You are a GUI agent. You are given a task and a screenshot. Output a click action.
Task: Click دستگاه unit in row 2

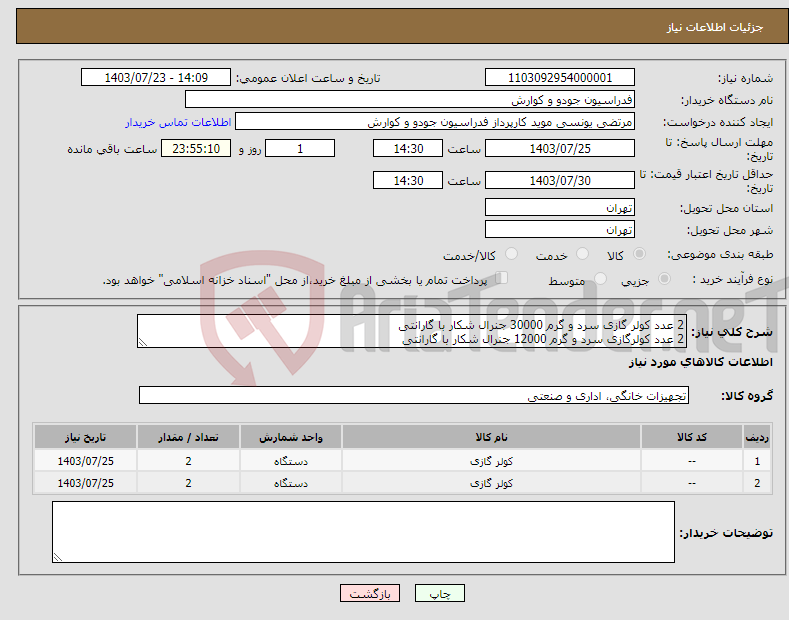click(291, 483)
